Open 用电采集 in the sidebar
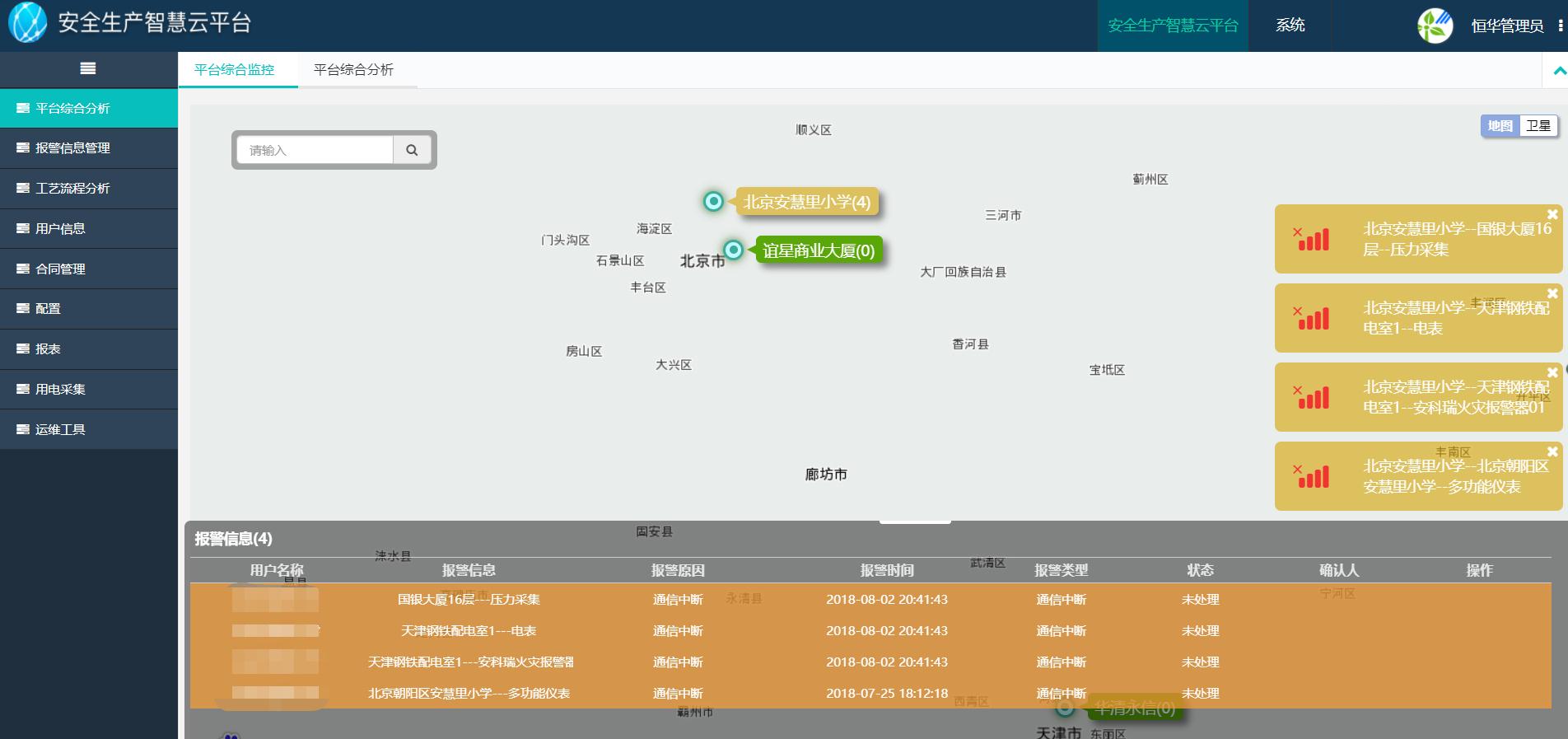The width and height of the screenshot is (1568, 739). coord(60,389)
